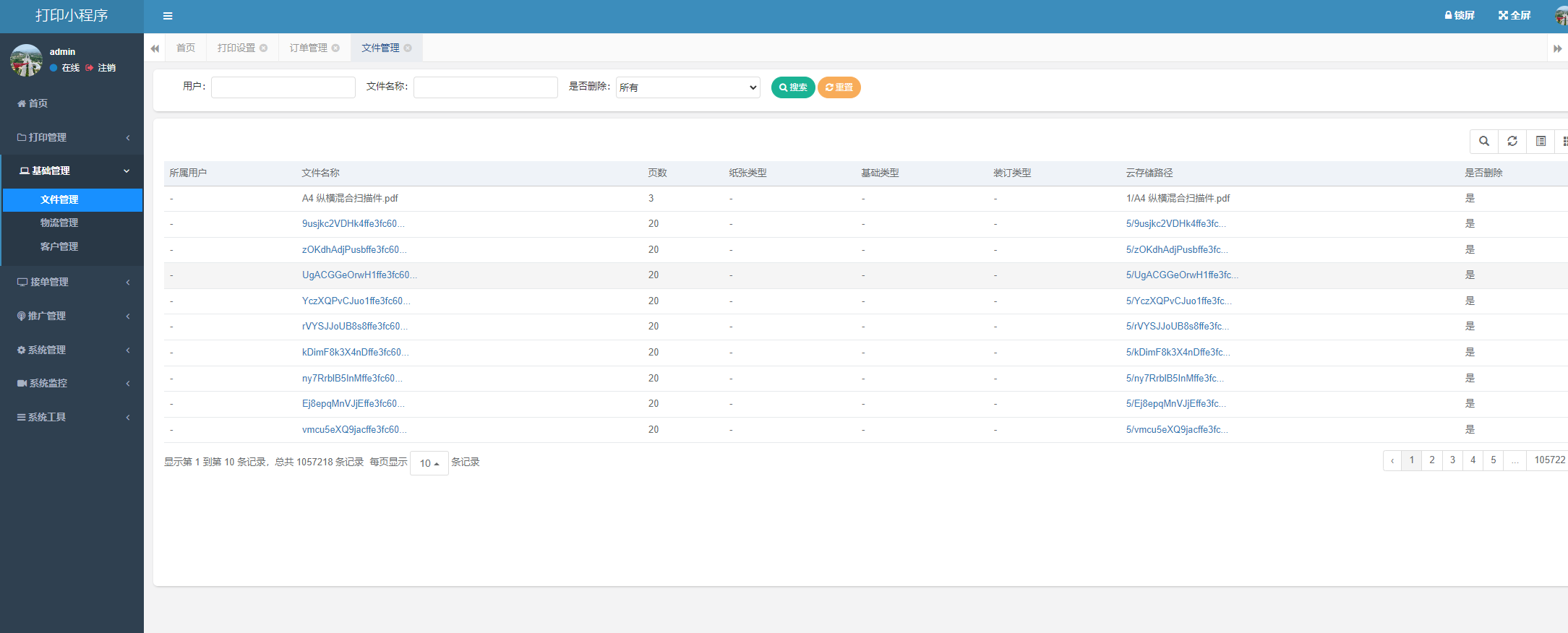Go to page 4
1568x633 pixels.
[x=1473, y=460]
